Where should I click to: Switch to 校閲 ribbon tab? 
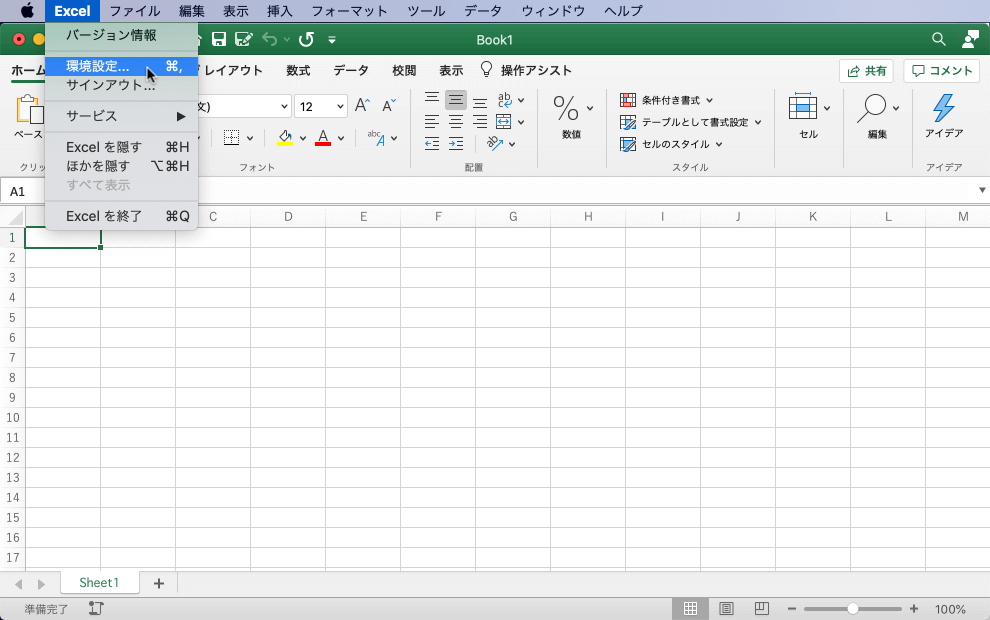click(x=404, y=70)
